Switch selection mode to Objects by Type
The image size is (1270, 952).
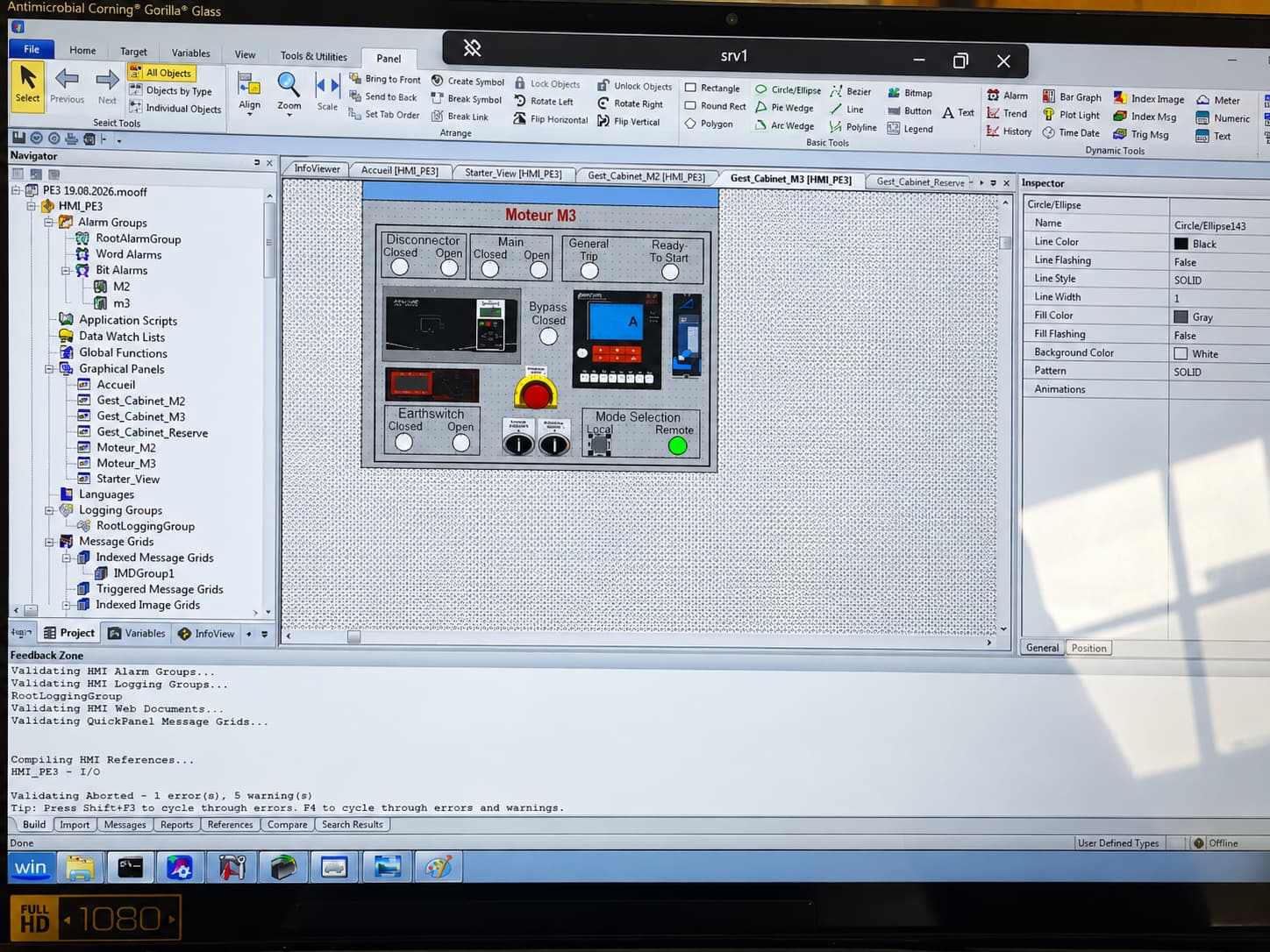point(171,90)
